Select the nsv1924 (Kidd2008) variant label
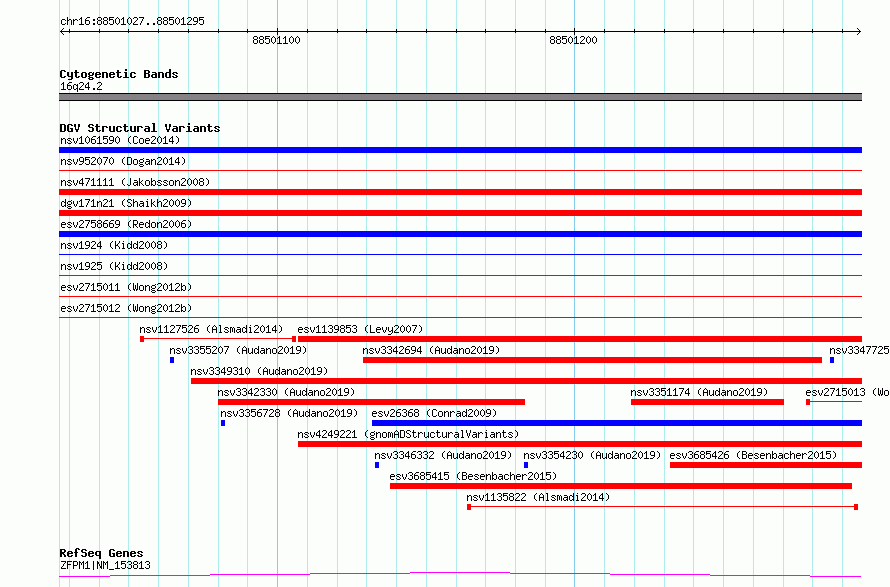 click(114, 245)
